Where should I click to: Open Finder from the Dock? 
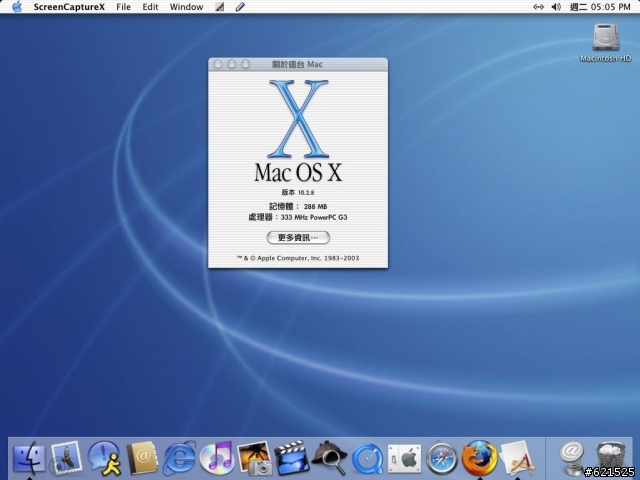(29, 458)
